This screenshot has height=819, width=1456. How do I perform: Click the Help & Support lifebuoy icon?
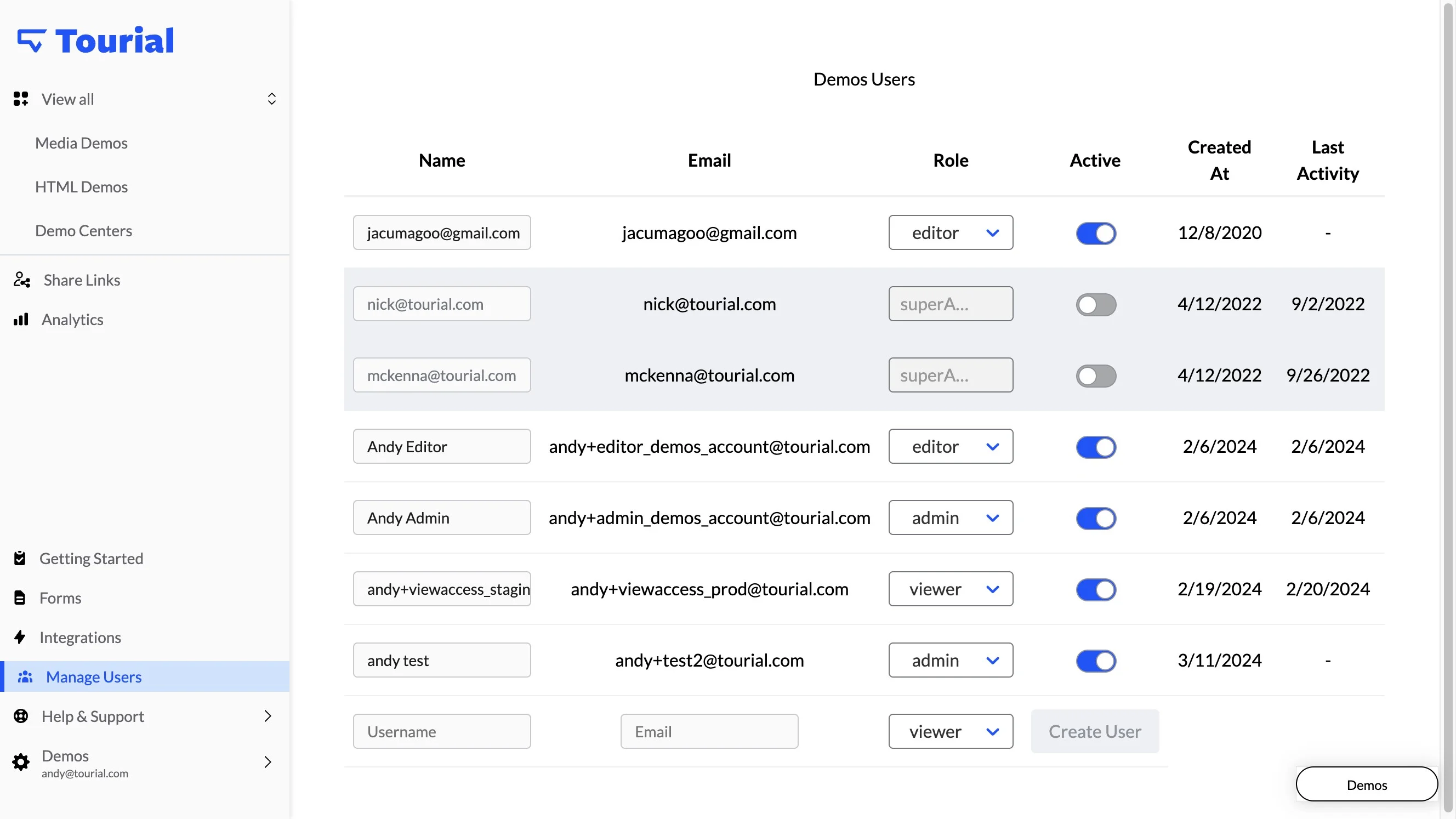point(21,716)
